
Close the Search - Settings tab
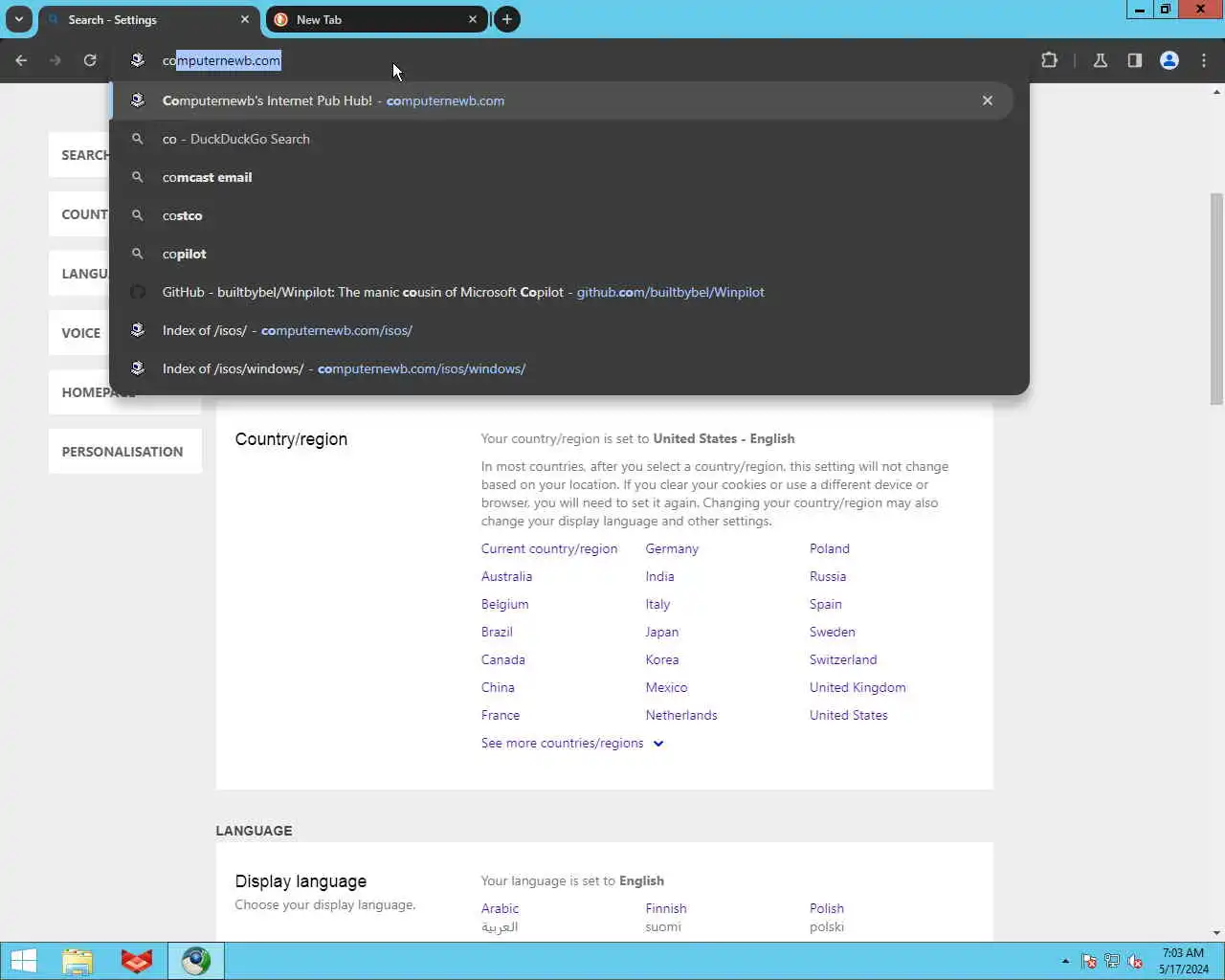coord(245,19)
